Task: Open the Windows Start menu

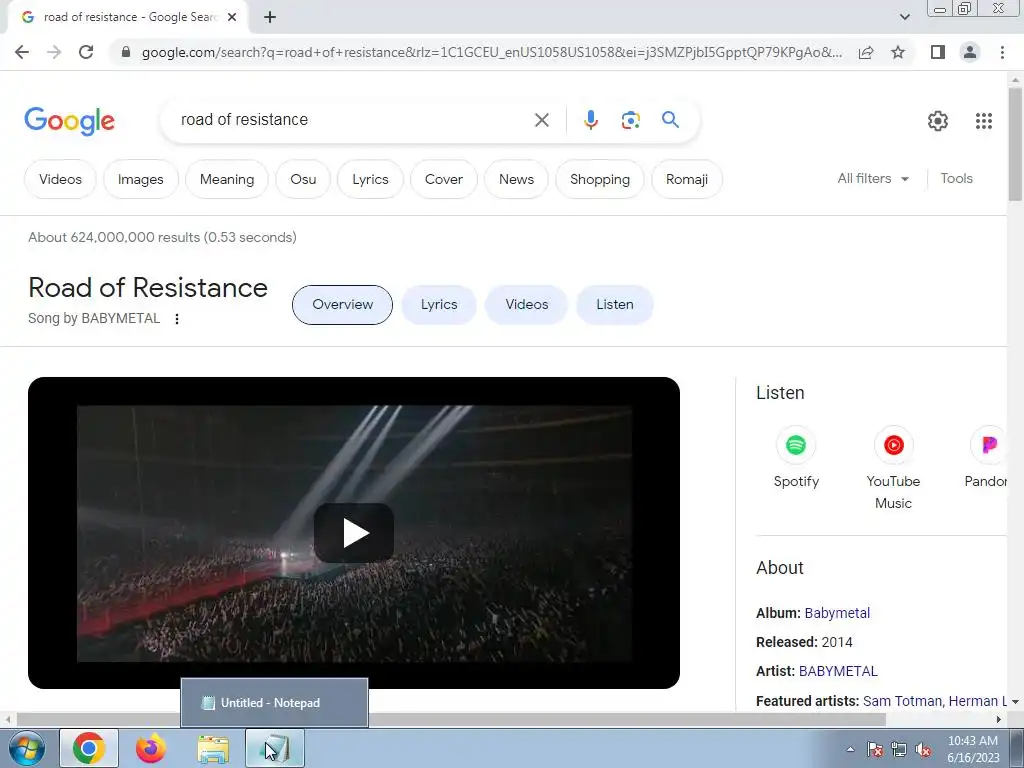Action: [x=27, y=748]
